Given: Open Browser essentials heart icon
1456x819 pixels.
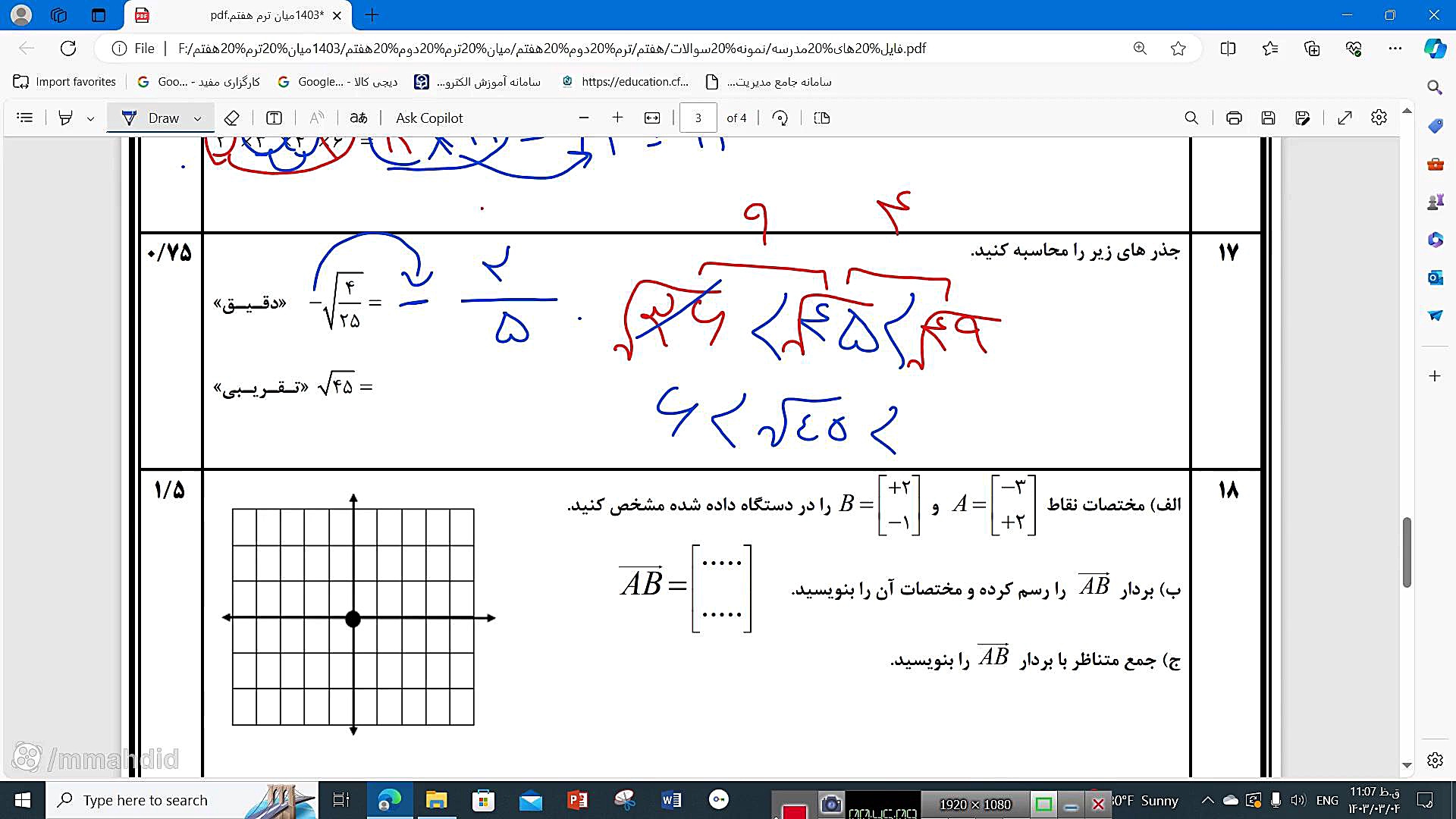Looking at the screenshot, I should coord(1354,49).
